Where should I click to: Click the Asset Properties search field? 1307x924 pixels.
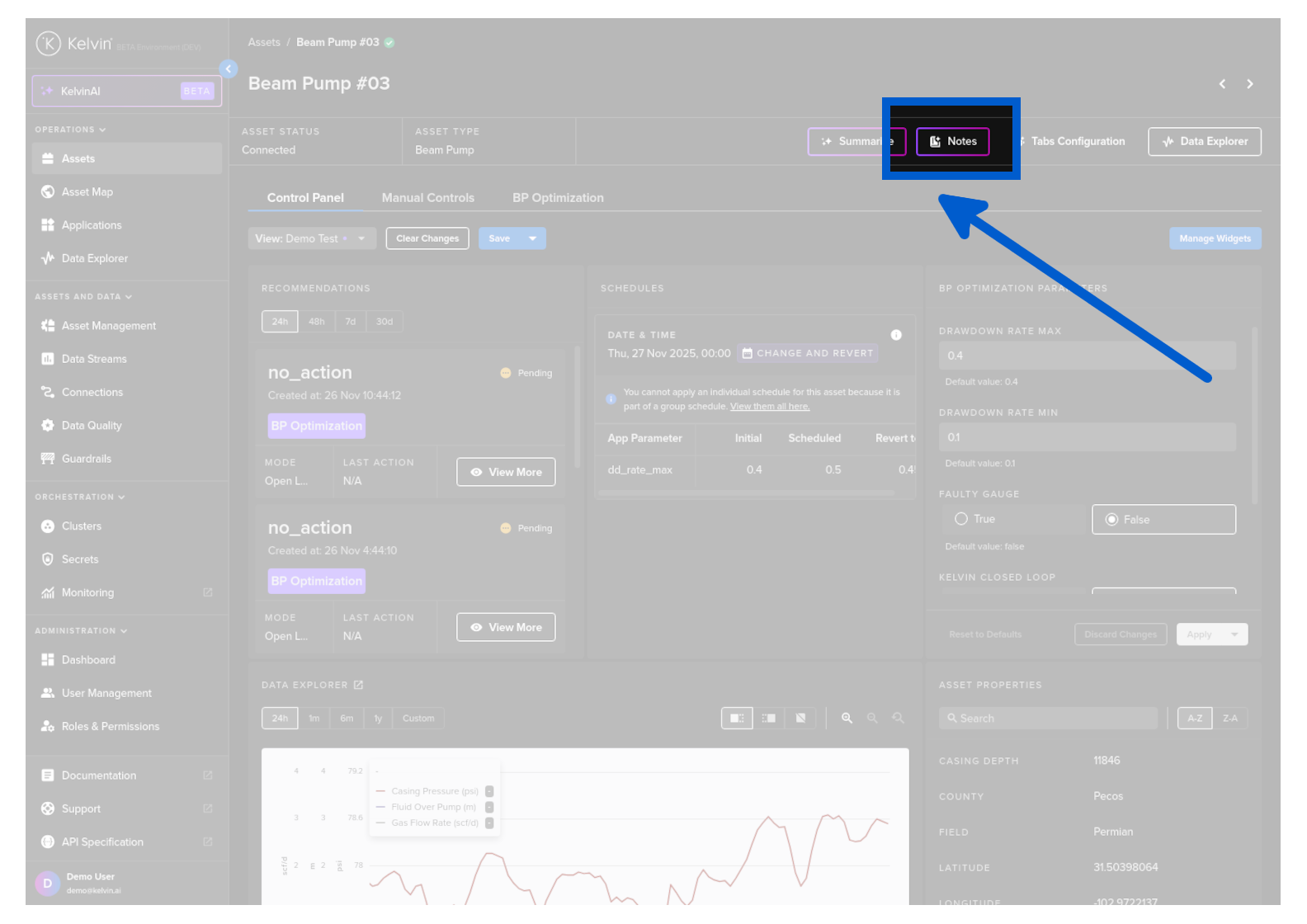point(1048,719)
